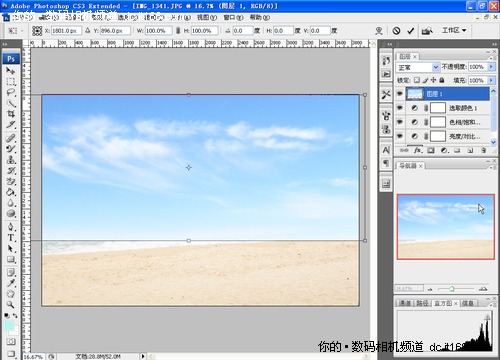Image resolution: width=500 pixels, height=360 pixels.
Task: Open the status bar info arrow
Action: [143, 356]
